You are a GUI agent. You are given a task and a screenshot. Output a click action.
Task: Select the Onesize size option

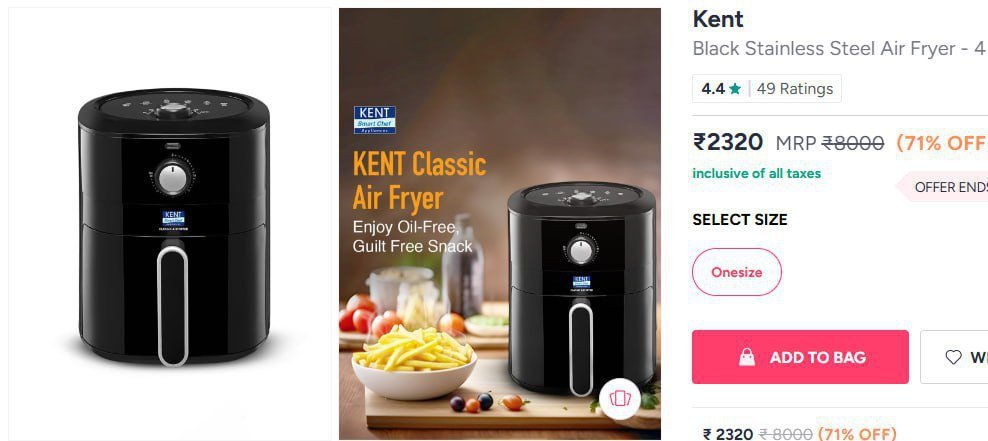pos(737,272)
